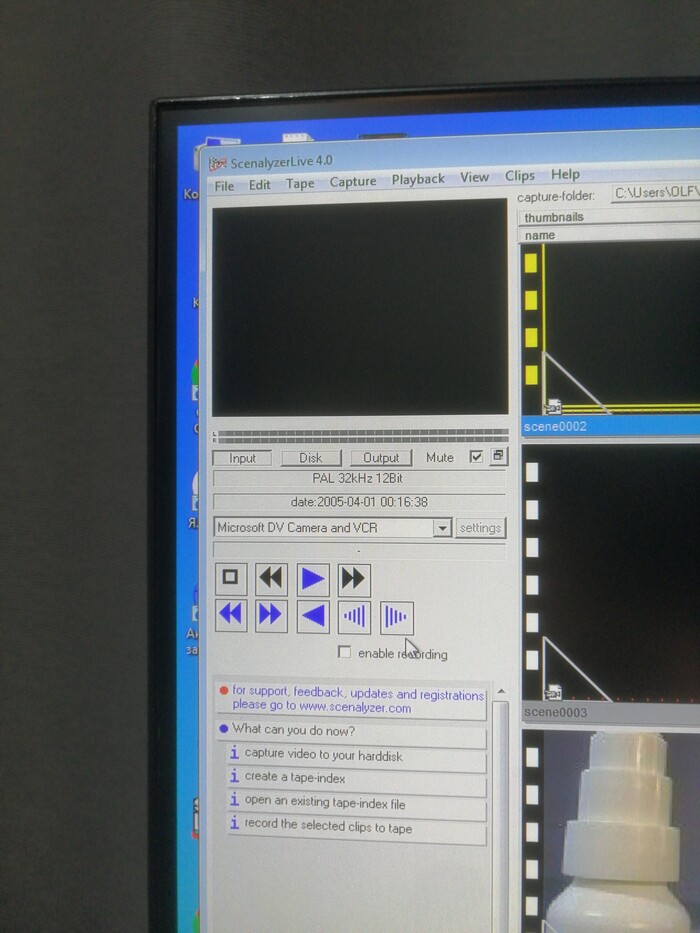Open the Edit menu
The image size is (700, 933).
(260, 185)
